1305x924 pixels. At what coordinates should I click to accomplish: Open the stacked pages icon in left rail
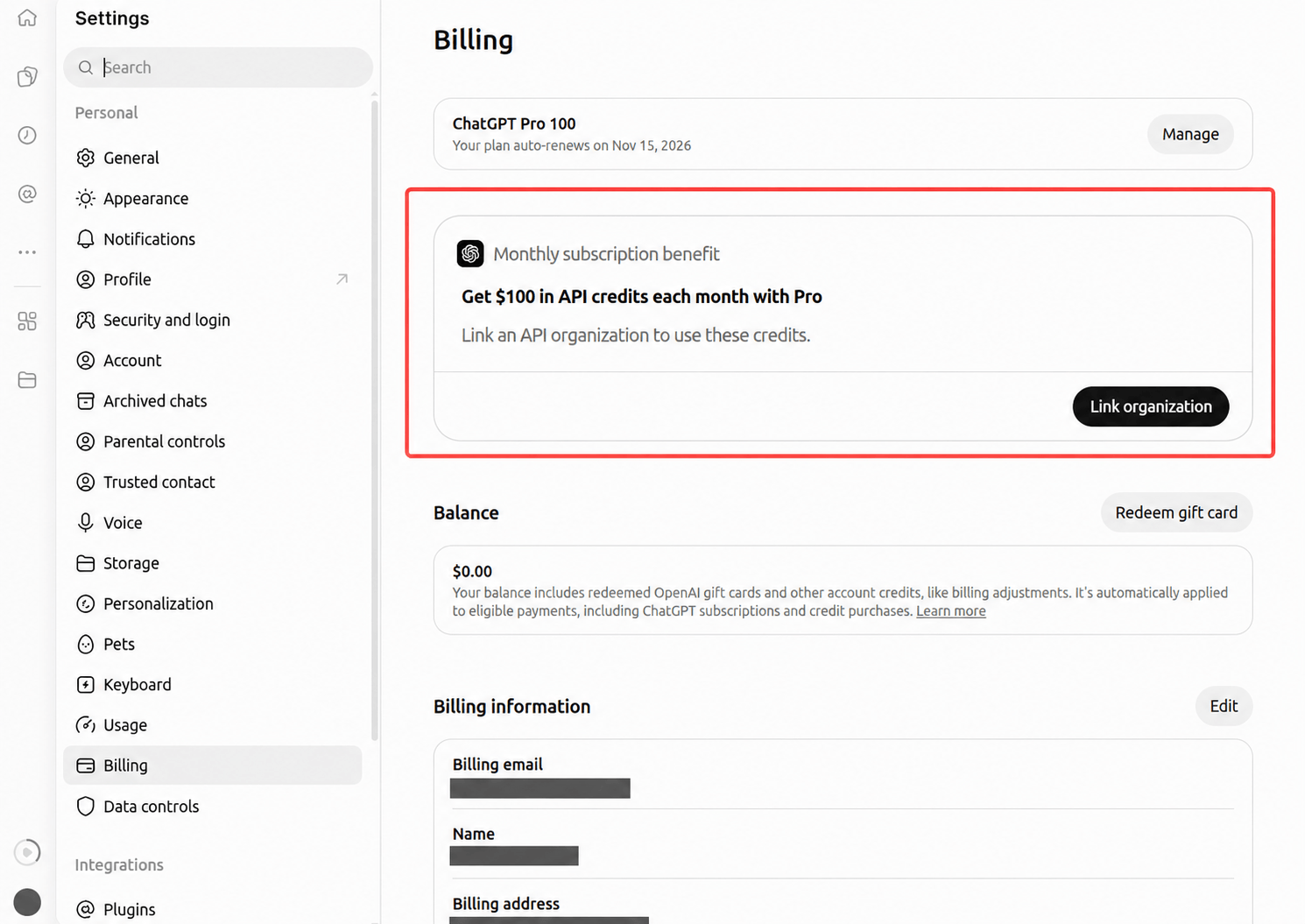tap(27, 76)
